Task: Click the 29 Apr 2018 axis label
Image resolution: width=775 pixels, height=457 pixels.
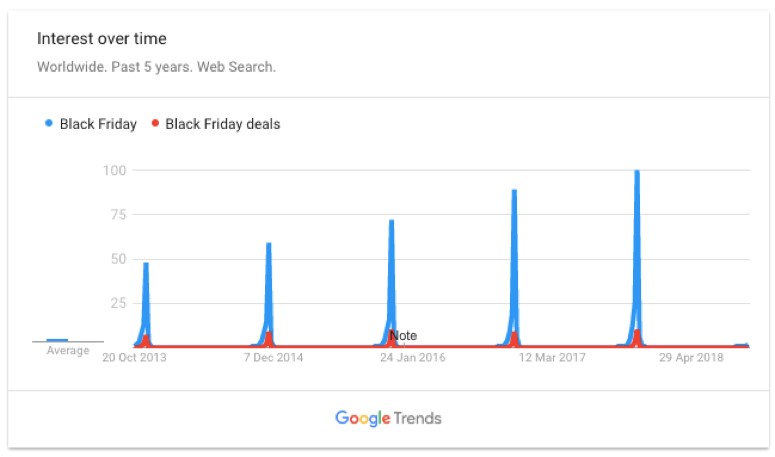Action: [x=691, y=357]
